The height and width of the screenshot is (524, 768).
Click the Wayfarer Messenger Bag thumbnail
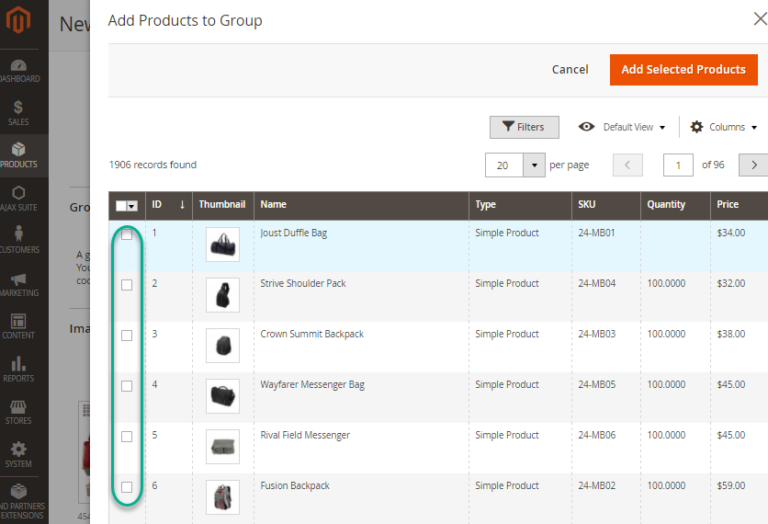click(222, 396)
